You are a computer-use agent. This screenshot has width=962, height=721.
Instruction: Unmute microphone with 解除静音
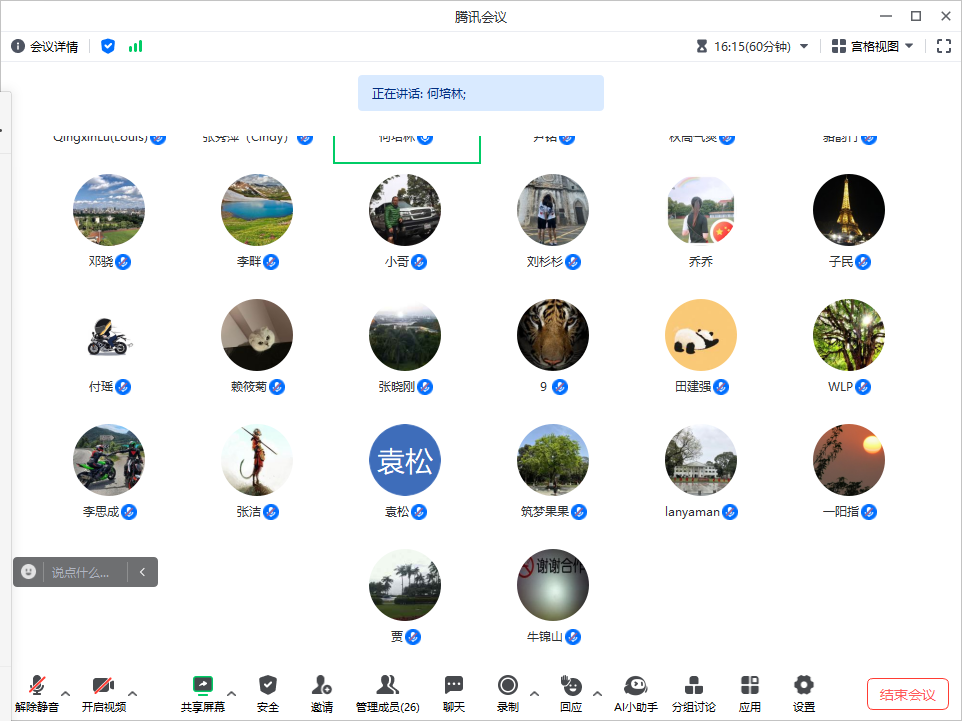coord(37,692)
